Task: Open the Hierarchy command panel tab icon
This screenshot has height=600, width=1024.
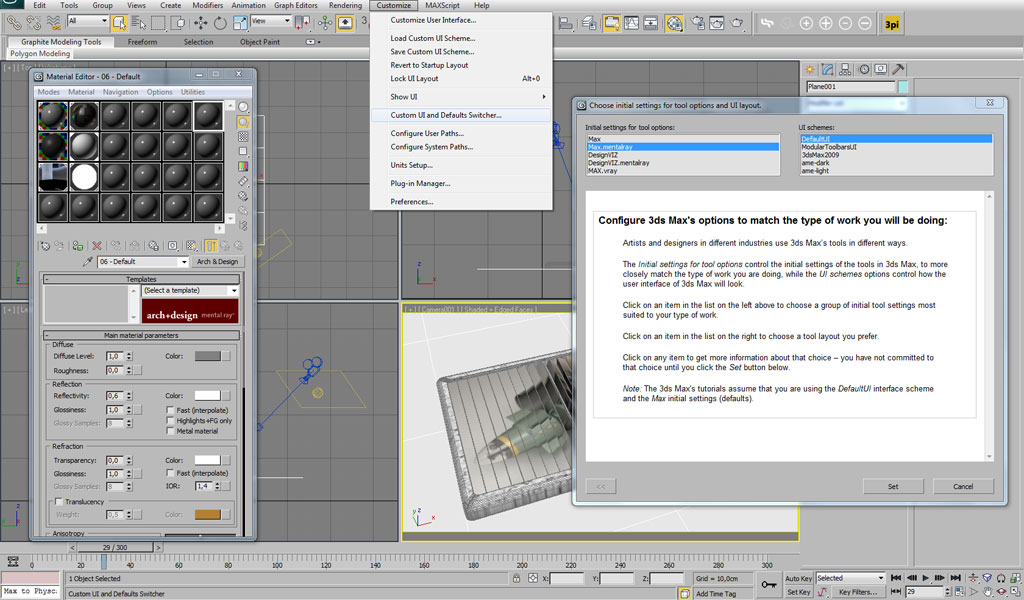Action: pyautogui.click(x=845, y=69)
